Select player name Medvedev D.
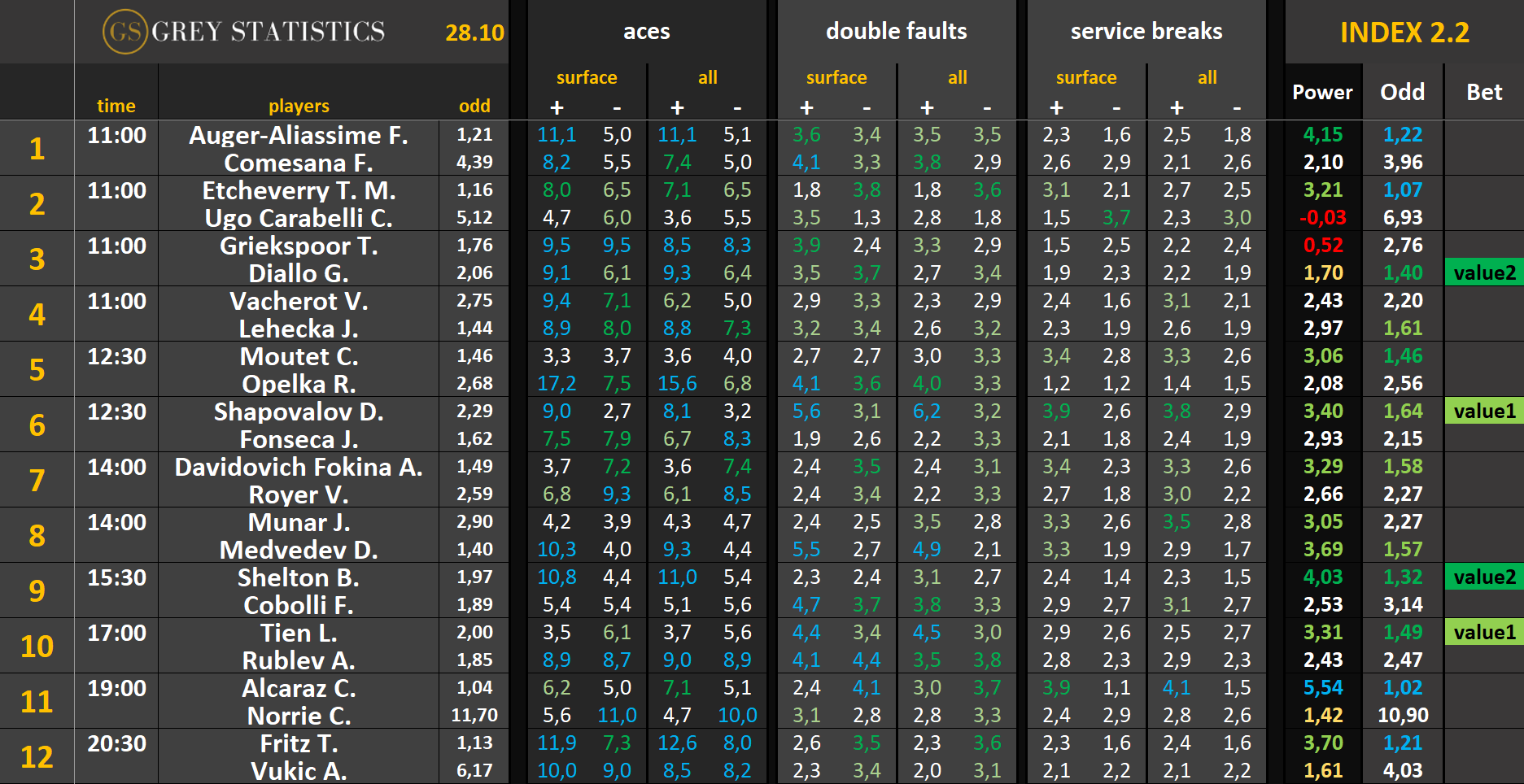Screen dimensions: 1524x784 299,550
